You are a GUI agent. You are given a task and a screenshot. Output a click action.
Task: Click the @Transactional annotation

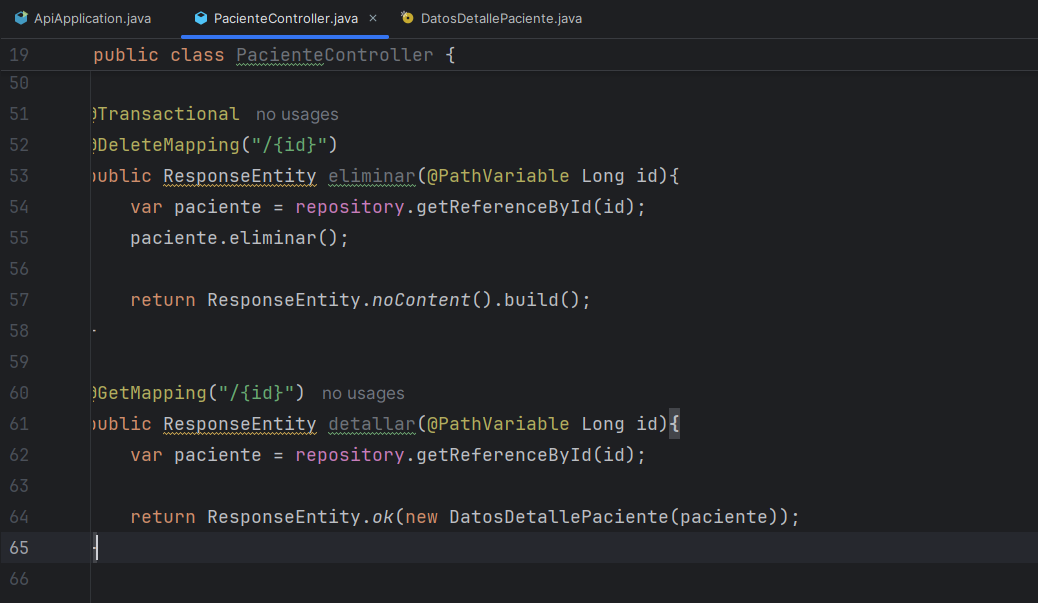pyautogui.click(x=166, y=114)
